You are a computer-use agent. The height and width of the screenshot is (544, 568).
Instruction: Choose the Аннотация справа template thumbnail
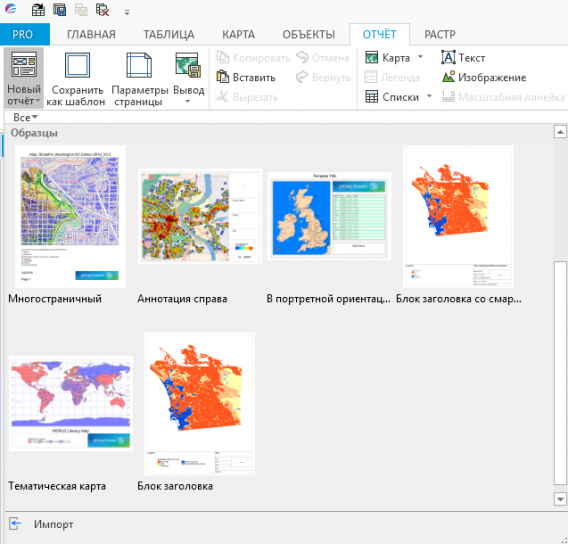(200, 216)
